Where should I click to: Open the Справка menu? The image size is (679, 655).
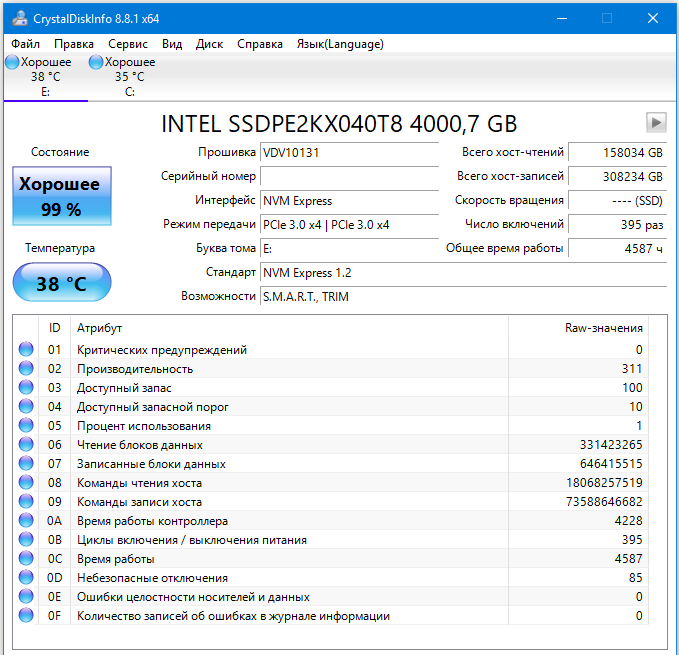point(260,44)
